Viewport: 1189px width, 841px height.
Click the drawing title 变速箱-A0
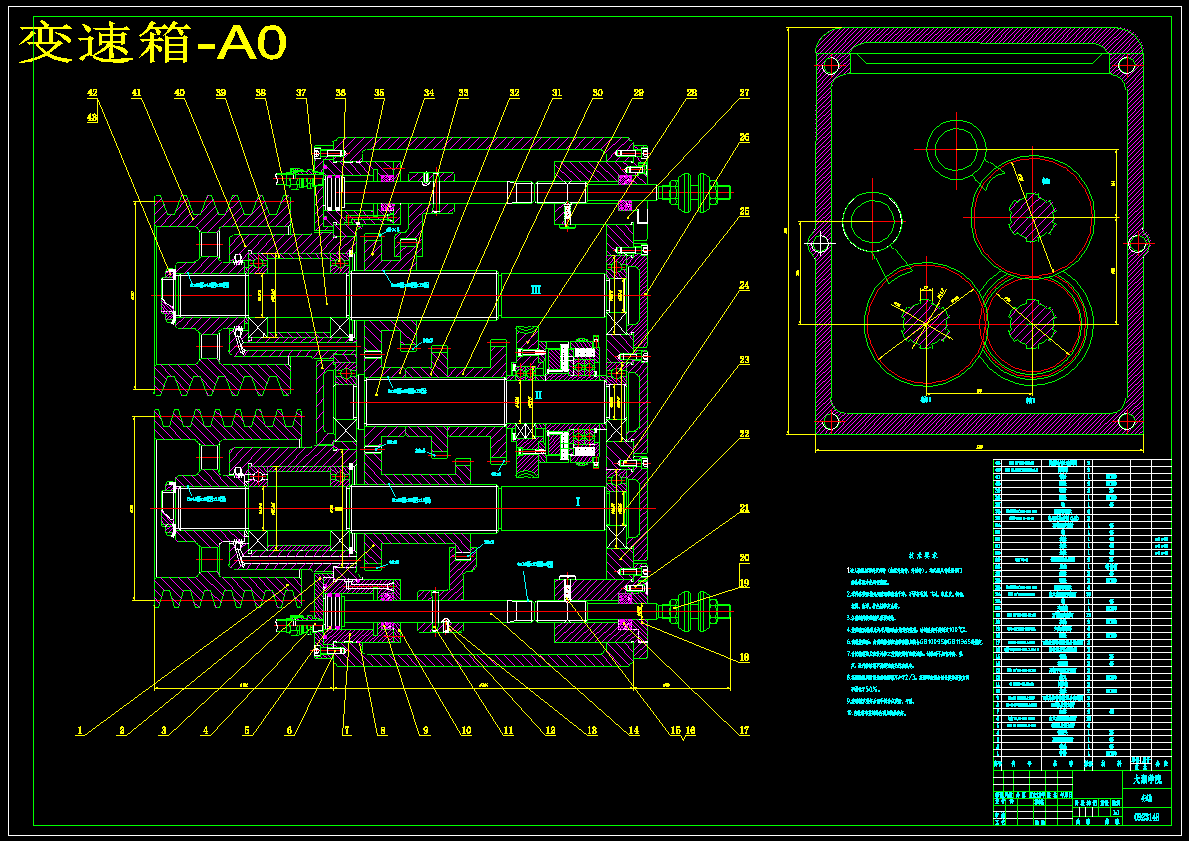152,43
